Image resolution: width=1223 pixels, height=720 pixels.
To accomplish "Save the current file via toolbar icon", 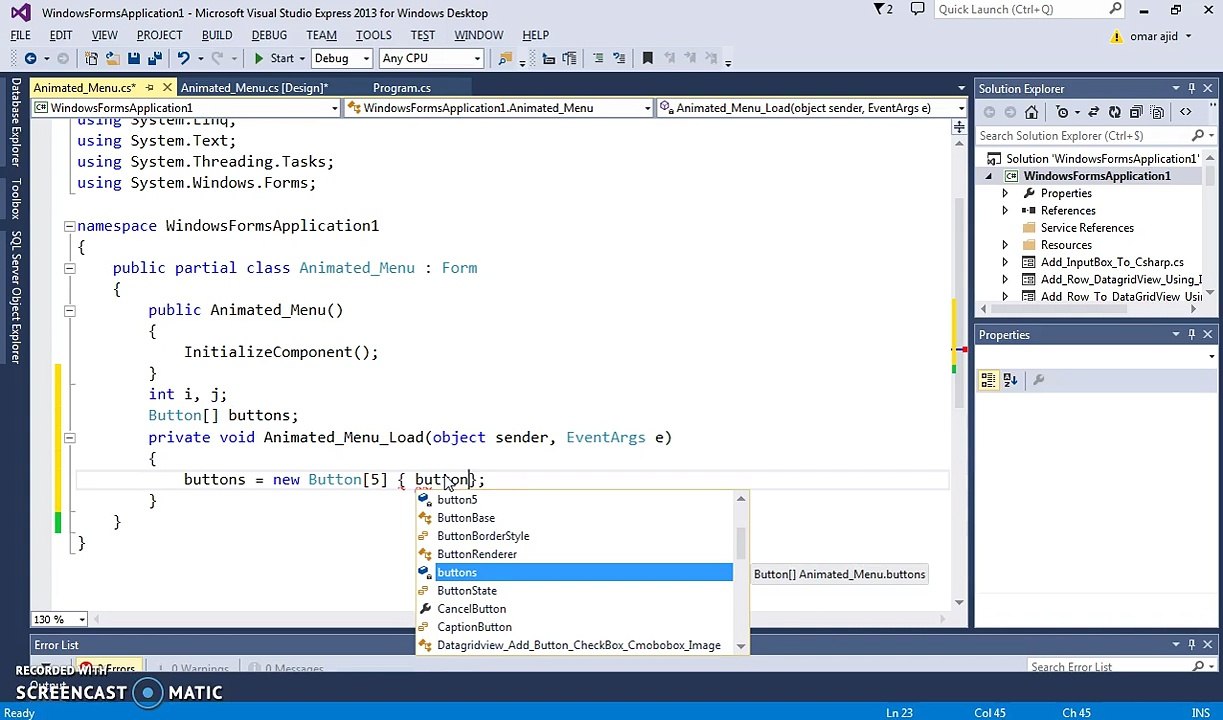I will 134,59.
